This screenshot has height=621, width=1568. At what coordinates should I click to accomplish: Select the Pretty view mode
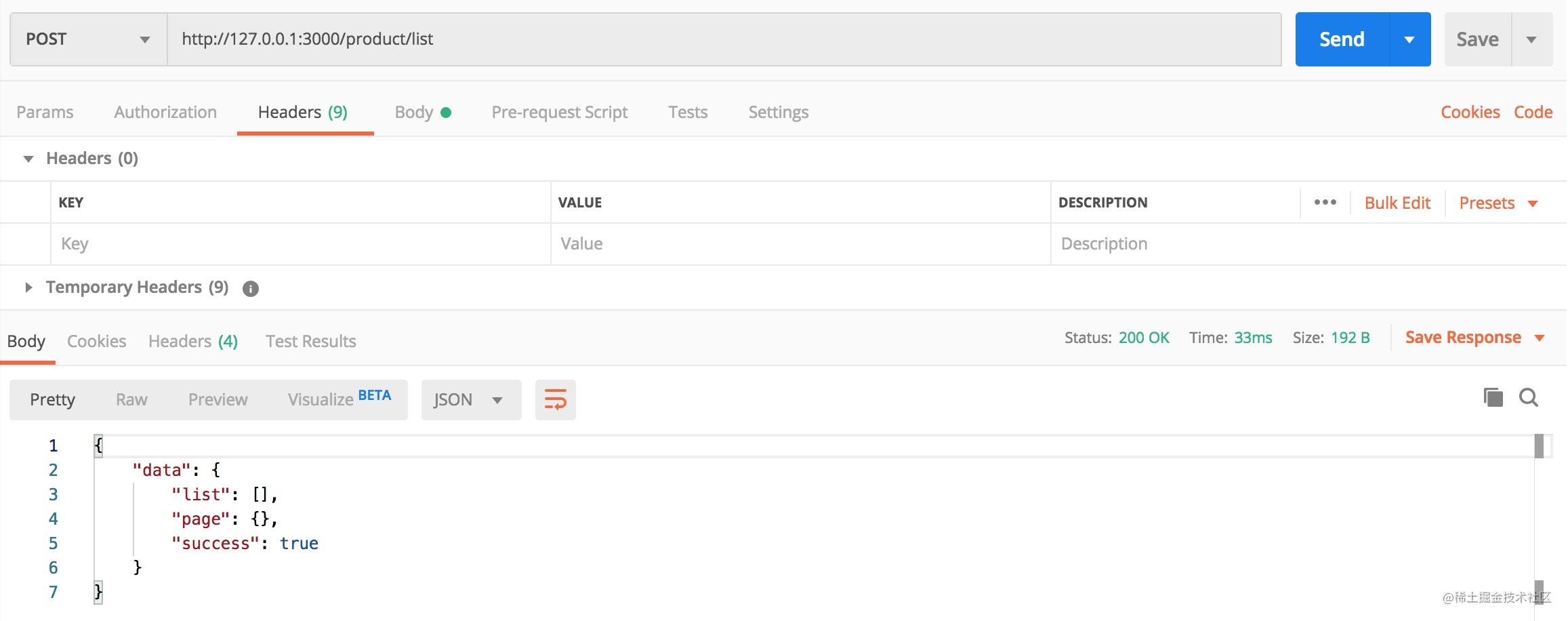point(52,400)
